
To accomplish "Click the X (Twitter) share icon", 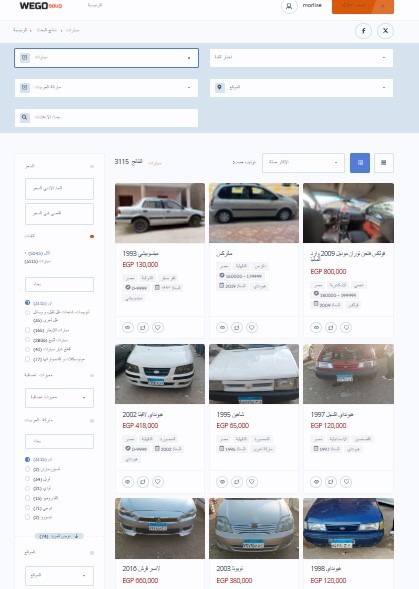I will [385, 31].
